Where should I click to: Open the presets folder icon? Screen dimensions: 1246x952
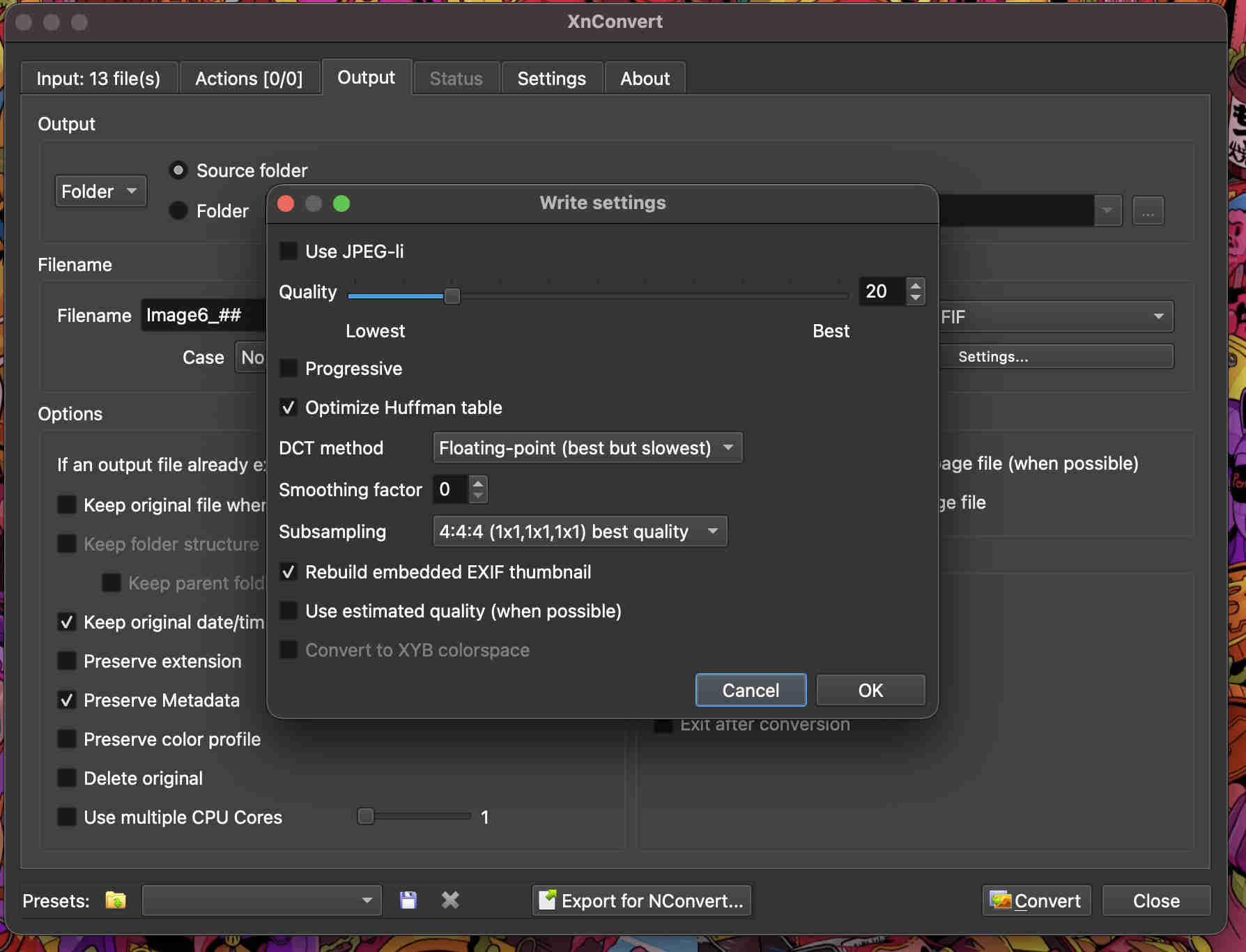[x=116, y=900]
